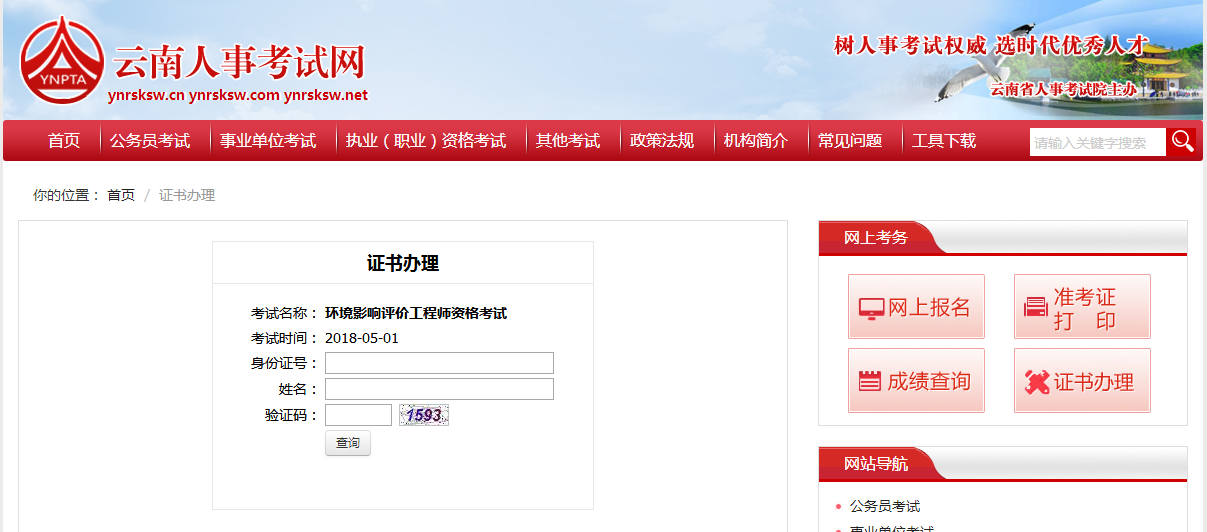Refresh the 1593 captcha image

424,415
